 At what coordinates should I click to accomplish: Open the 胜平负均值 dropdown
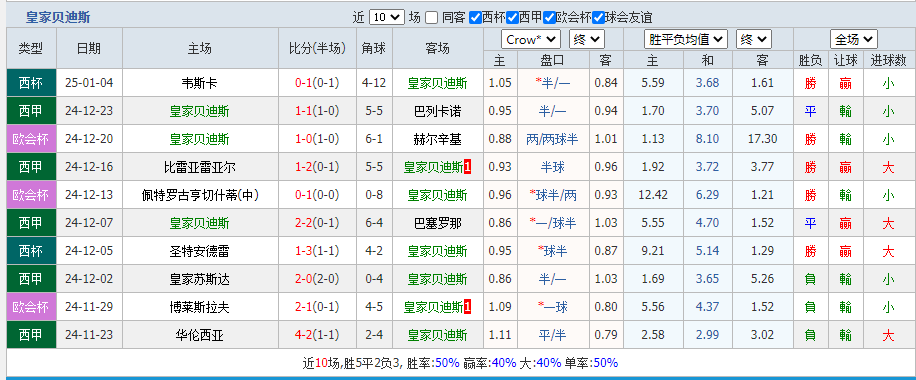point(686,40)
